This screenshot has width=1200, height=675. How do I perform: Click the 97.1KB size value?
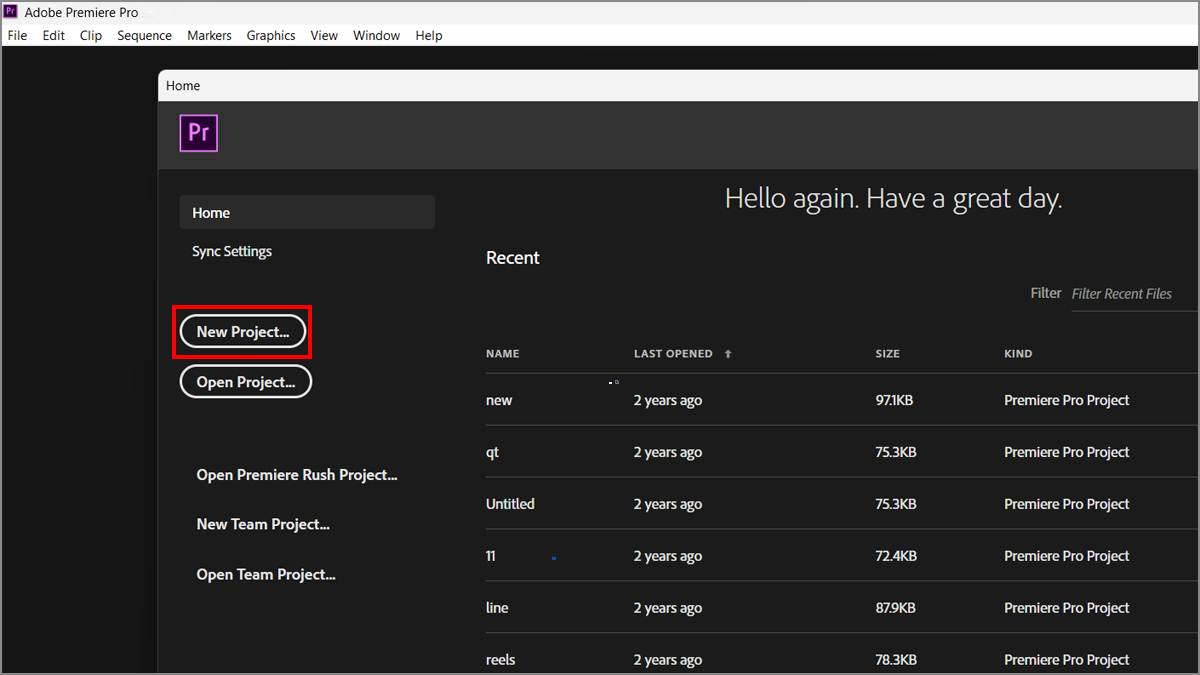click(x=894, y=400)
